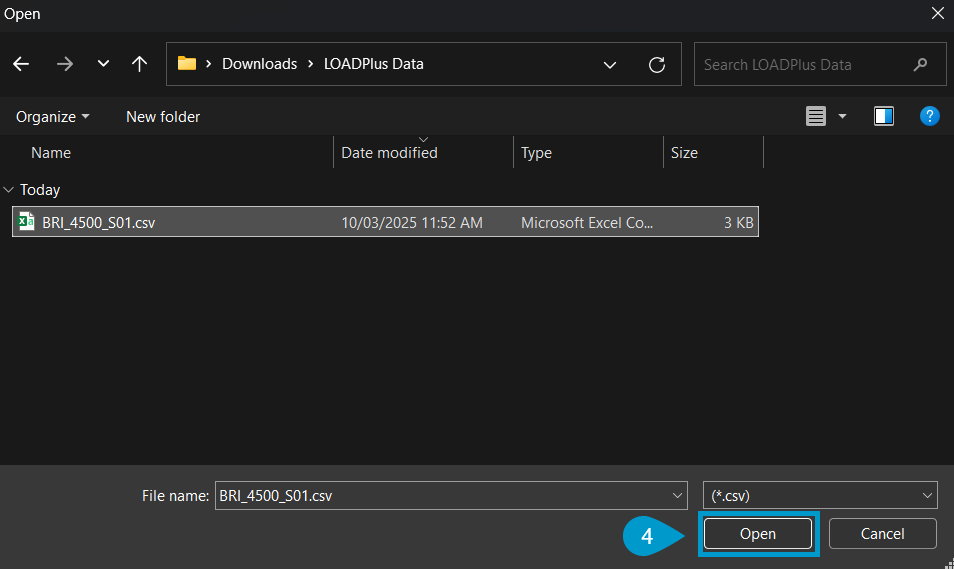Viewport: 954px width, 569px height.
Task: Select LOADPlus Data breadcrumb segment
Action: 374,64
